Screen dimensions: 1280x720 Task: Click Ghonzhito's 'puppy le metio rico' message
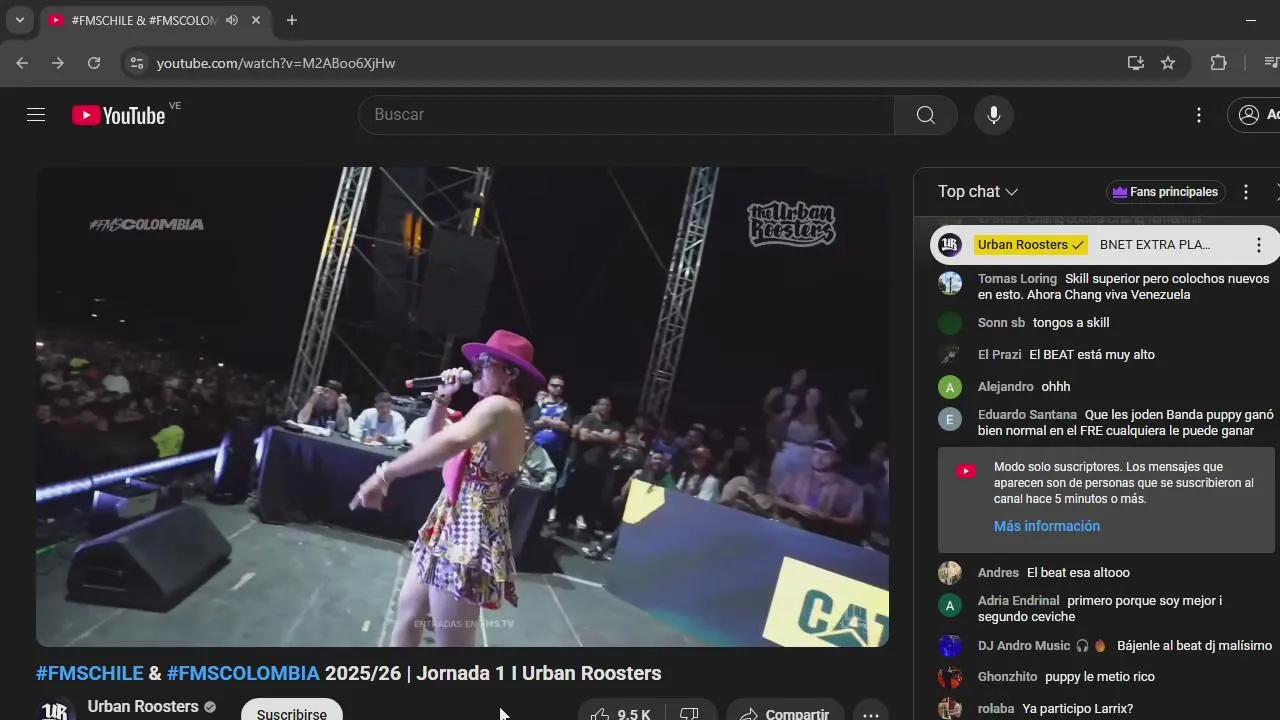[x=1100, y=677]
